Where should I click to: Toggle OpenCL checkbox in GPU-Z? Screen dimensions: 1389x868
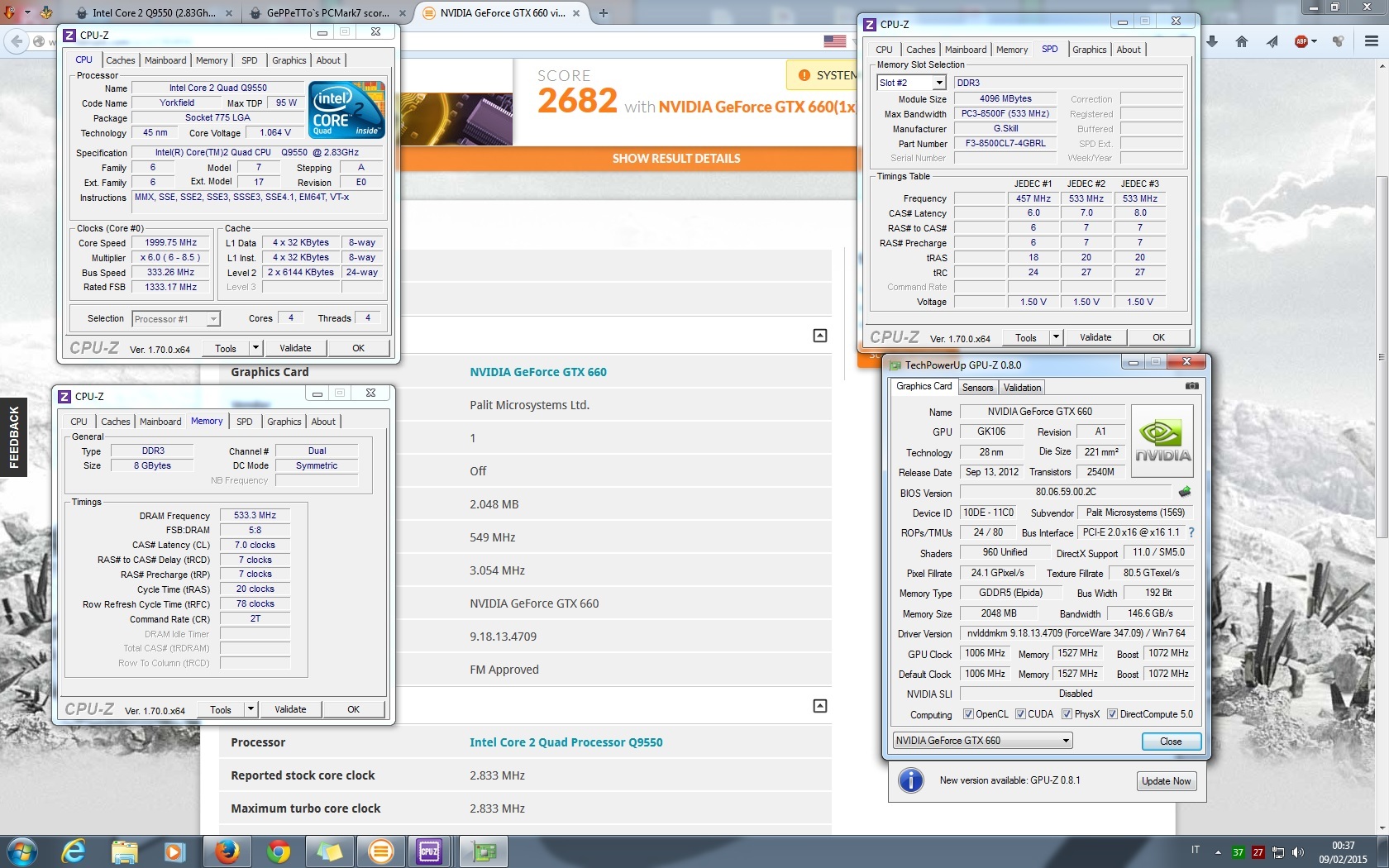click(x=968, y=714)
